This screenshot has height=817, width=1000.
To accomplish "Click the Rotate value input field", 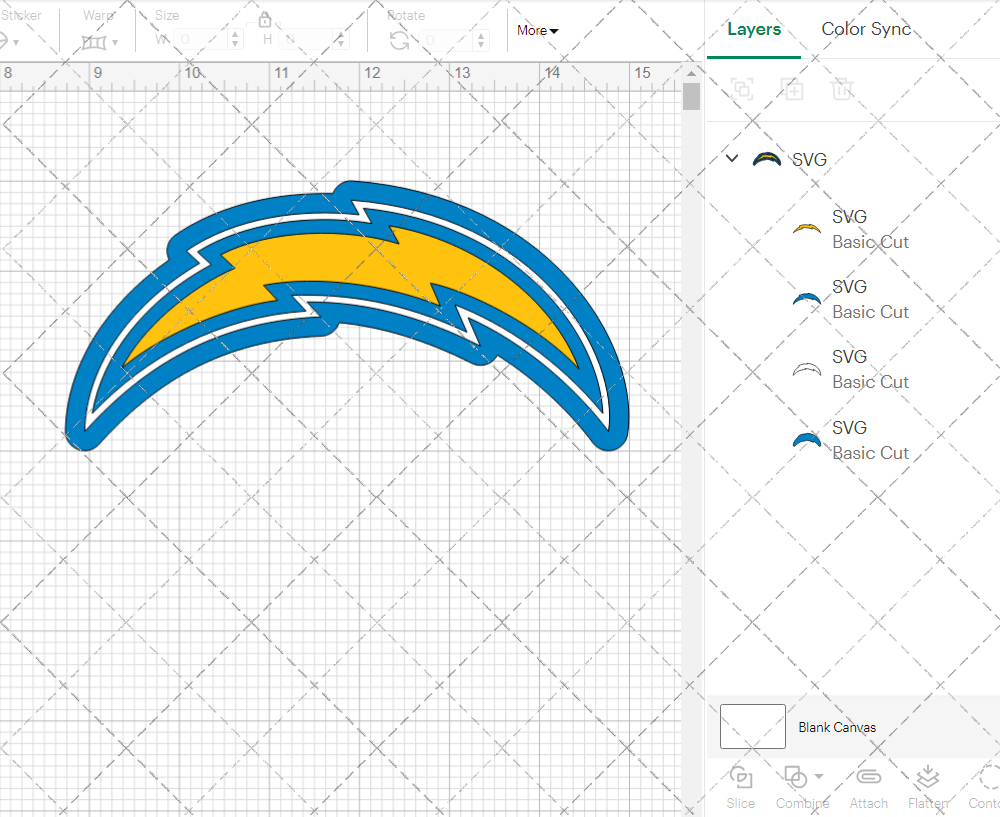I will tap(446, 40).
